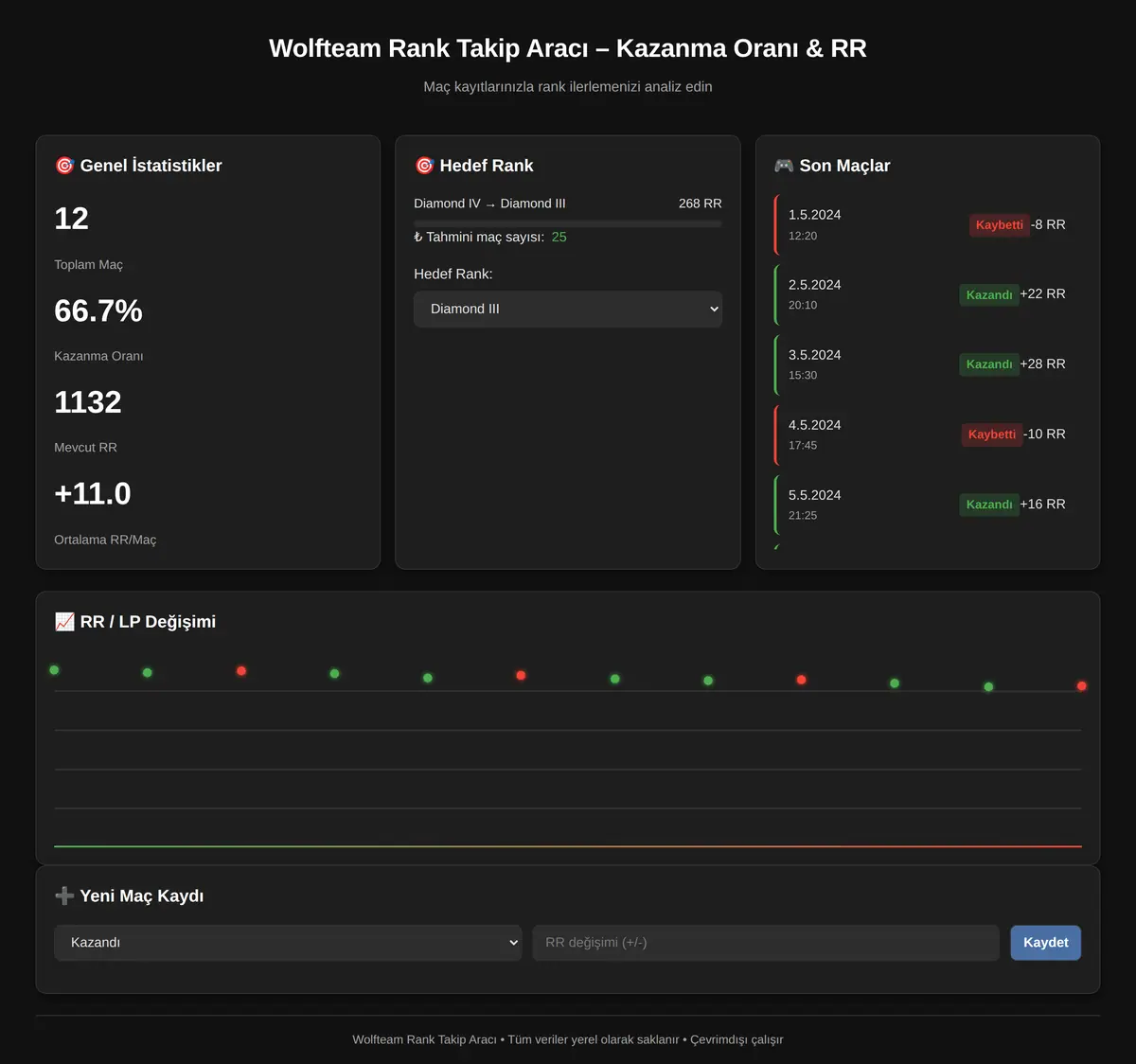This screenshot has width=1136, height=1064.
Task: Click the 12 Toplam Maç value
Action: coord(71,219)
